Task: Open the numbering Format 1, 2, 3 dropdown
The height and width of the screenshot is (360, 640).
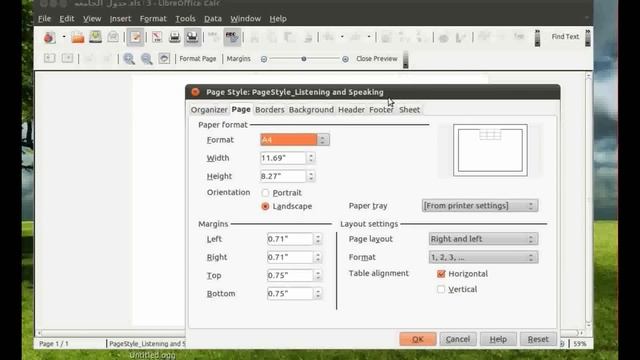Action: tap(483, 258)
